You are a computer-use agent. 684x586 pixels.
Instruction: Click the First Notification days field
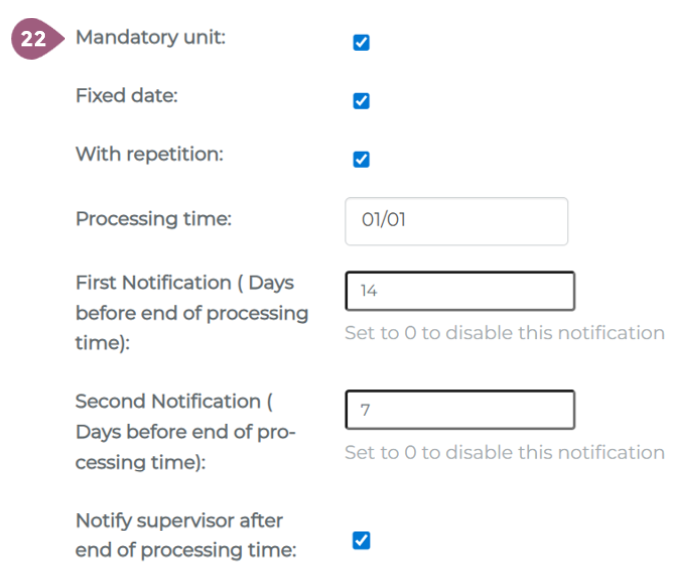pos(460,291)
